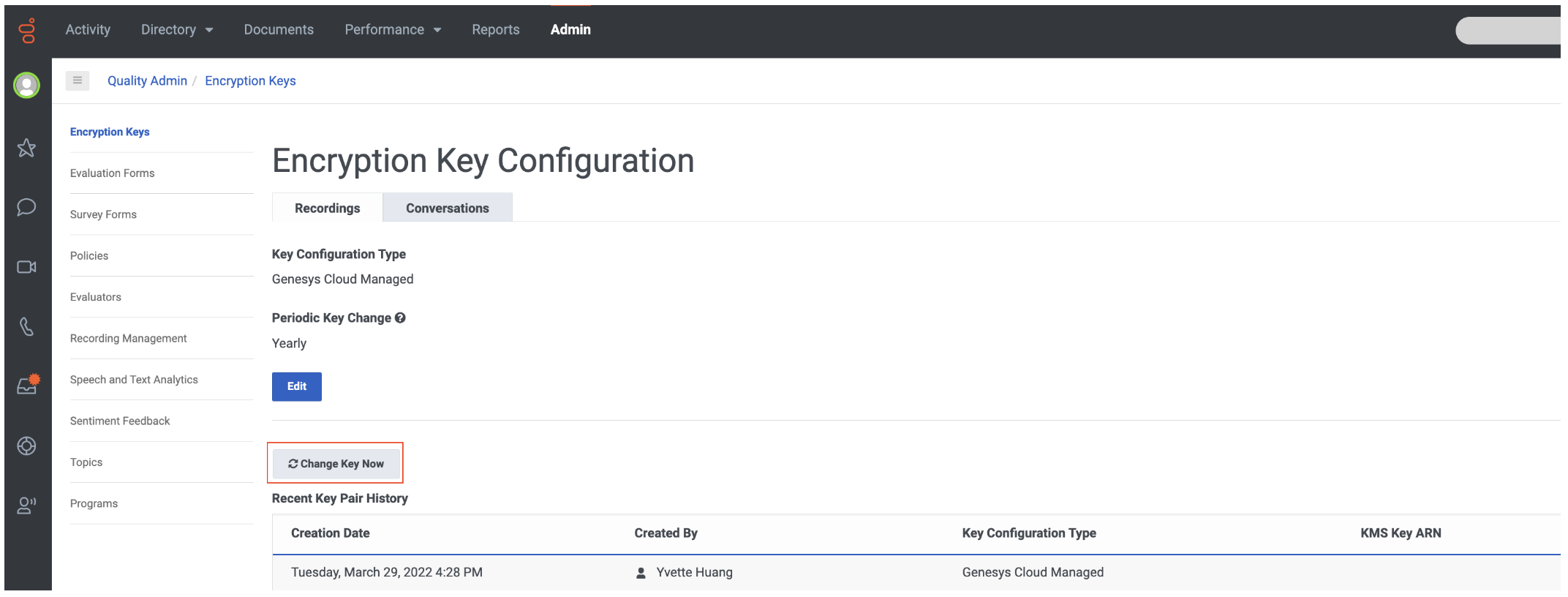Follow the Quality Admin breadcrumb link
This screenshot has height=597, width=1568.
click(147, 80)
